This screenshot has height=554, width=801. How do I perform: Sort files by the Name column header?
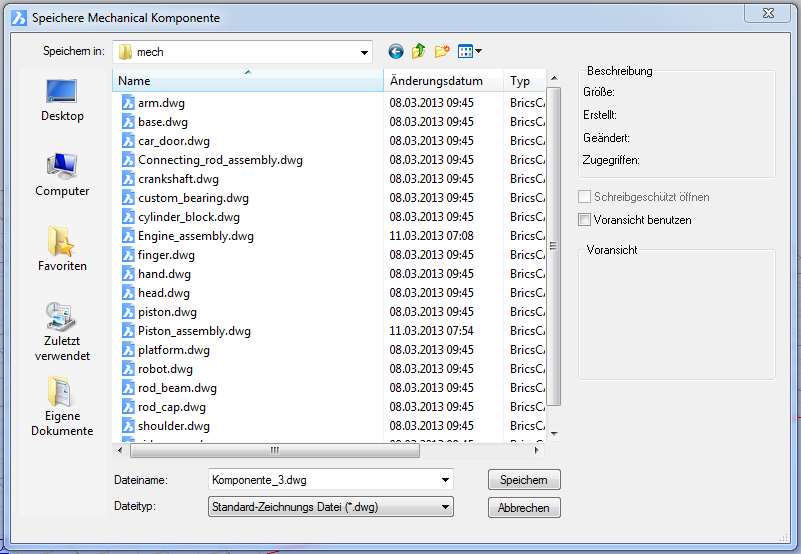point(247,81)
